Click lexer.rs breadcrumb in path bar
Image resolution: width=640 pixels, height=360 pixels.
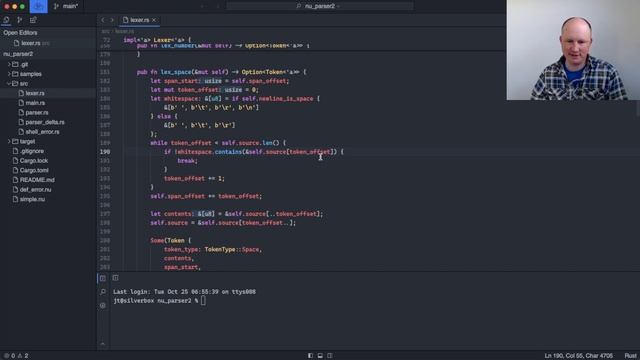[124, 31]
